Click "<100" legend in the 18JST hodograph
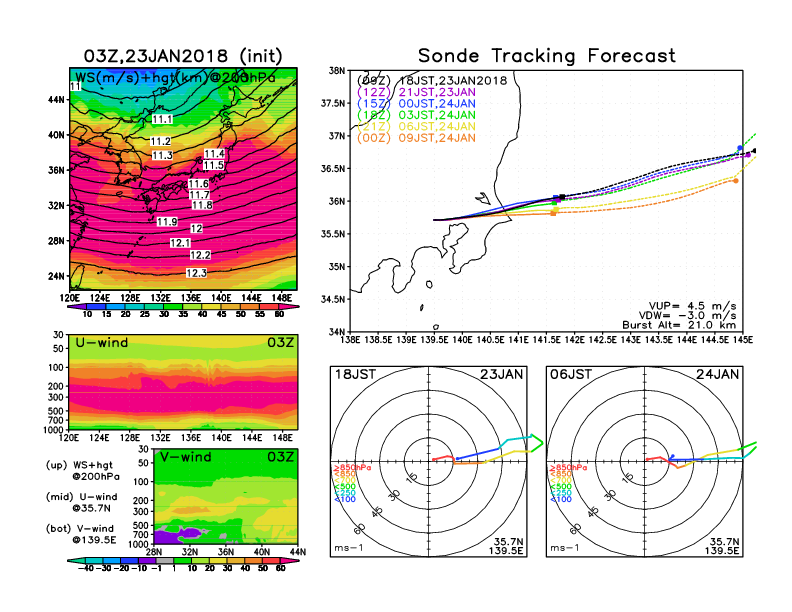This screenshot has height=612, width=792. pyautogui.click(x=345, y=499)
